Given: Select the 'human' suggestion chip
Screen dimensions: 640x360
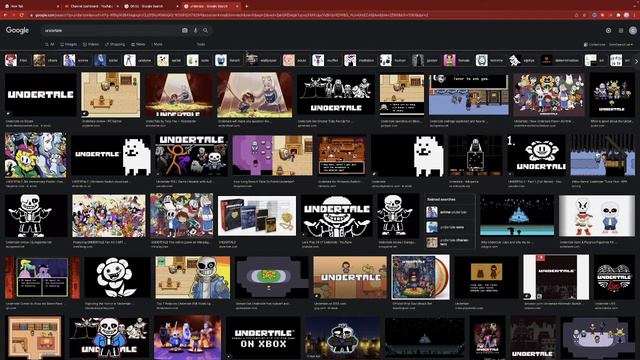Looking at the screenshot, I should click(393, 60).
